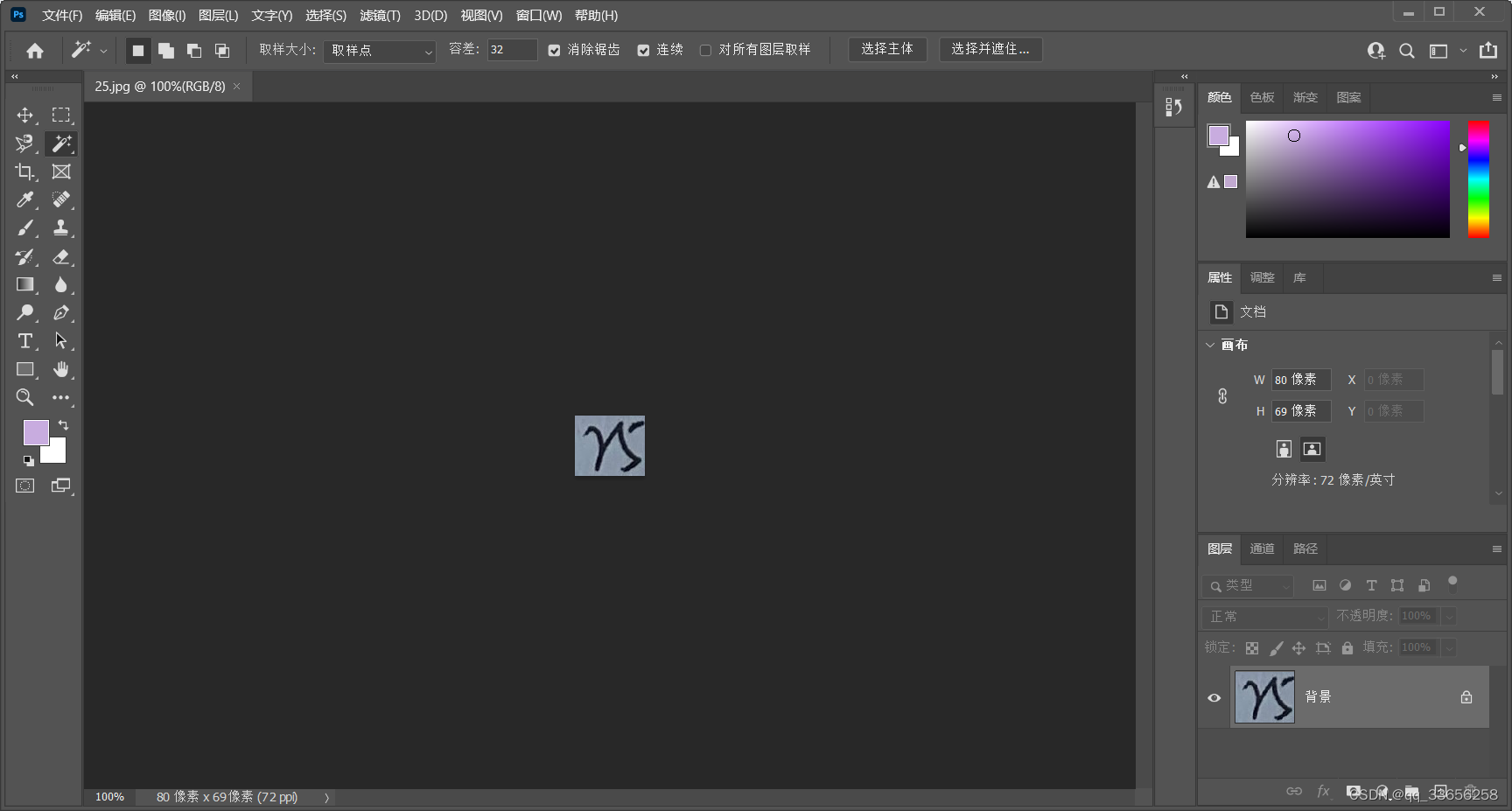Toggle Quick Mask mode

pyautogui.click(x=24, y=486)
